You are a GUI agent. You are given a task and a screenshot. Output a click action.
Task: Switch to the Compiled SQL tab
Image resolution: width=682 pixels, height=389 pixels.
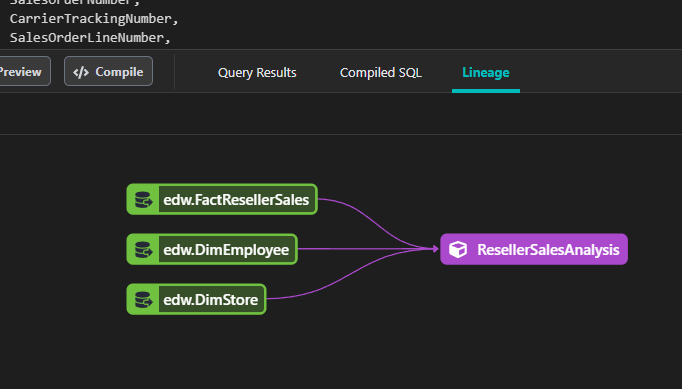tap(381, 72)
